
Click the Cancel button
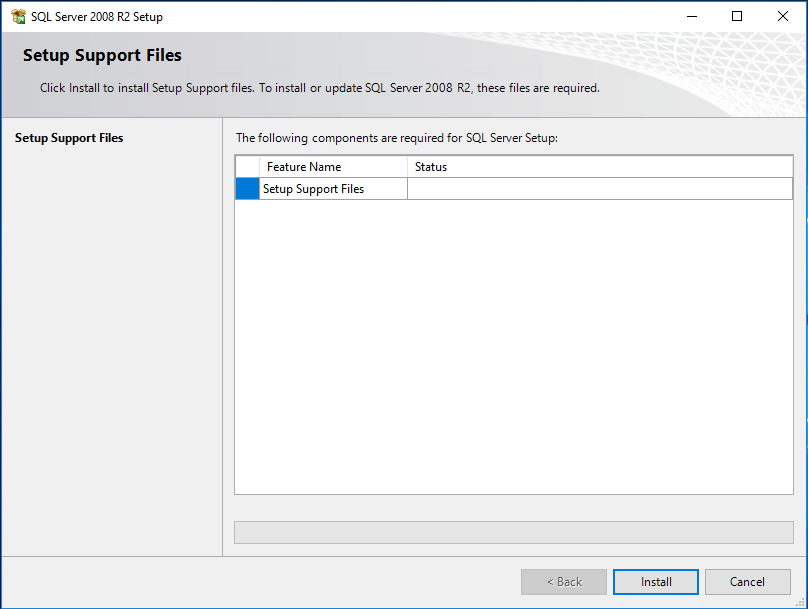click(x=747, y=582)
